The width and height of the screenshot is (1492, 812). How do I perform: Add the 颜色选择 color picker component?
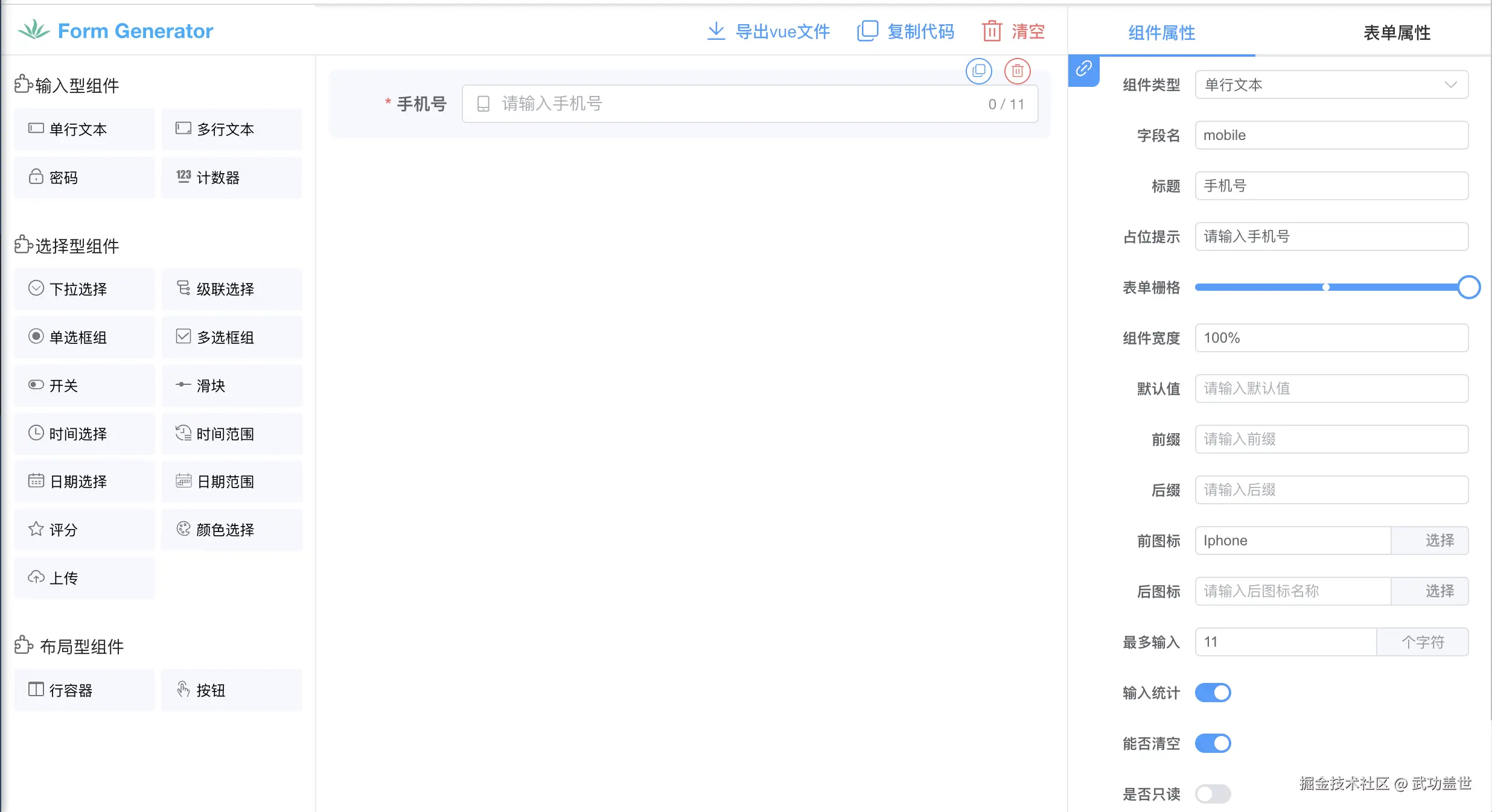coord(232,530)
